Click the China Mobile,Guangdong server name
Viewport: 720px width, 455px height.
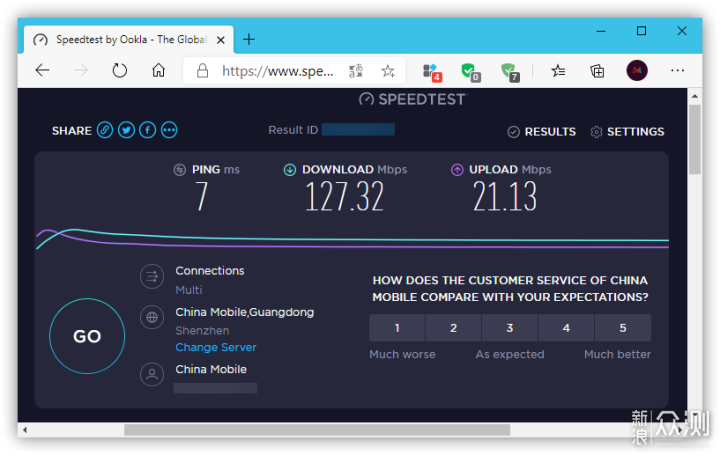[245, 312]
